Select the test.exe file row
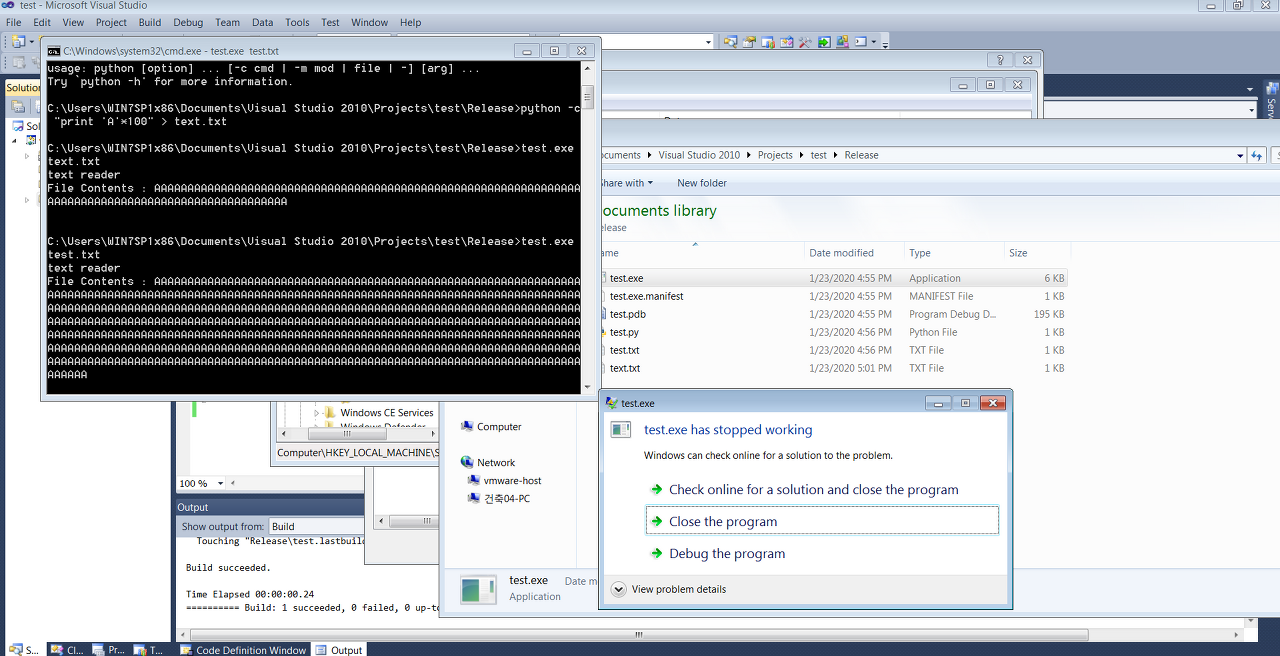This screenshot has width=1280, height=656. tap(835, 278)
